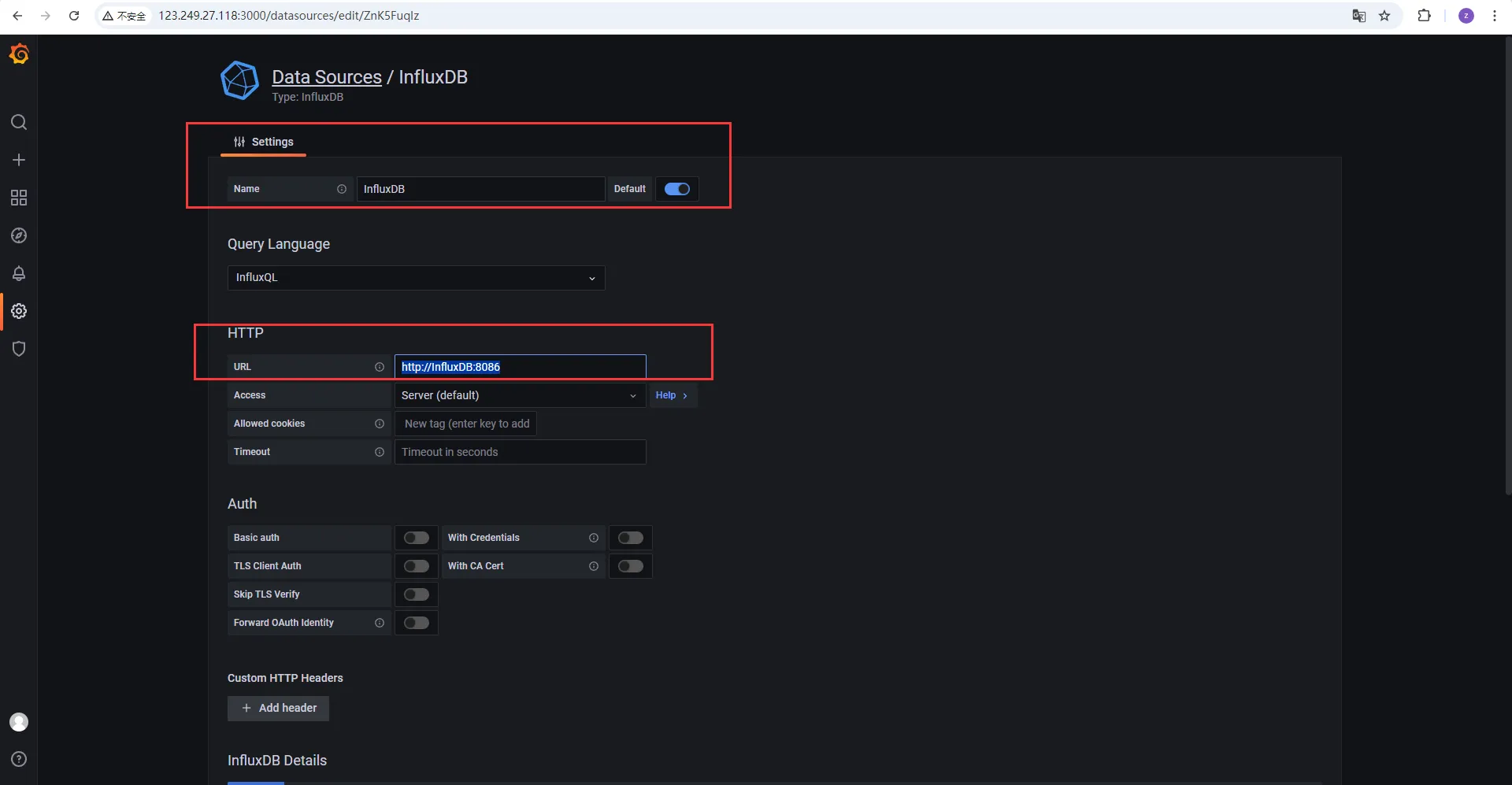Click the Allowed cookies tag input

coord(466,424)
